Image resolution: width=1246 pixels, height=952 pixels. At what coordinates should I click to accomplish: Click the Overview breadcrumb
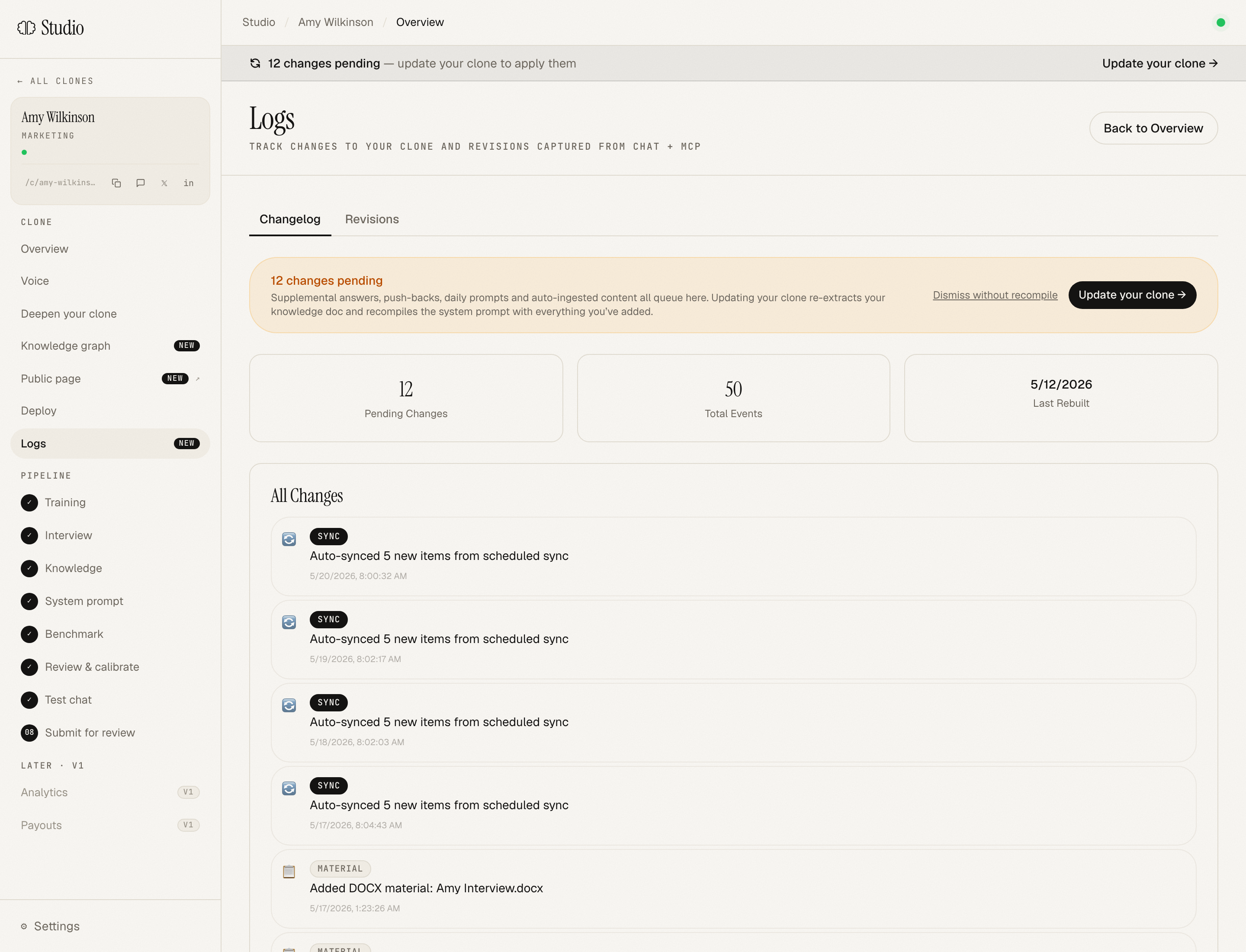point(420,22)
